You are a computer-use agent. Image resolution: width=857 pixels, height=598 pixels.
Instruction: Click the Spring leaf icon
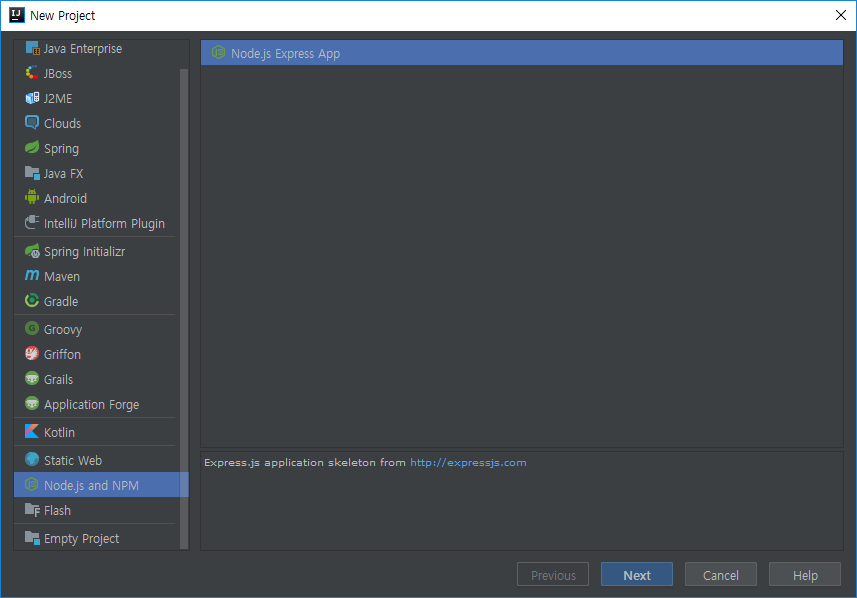click(x=32, y=148)
